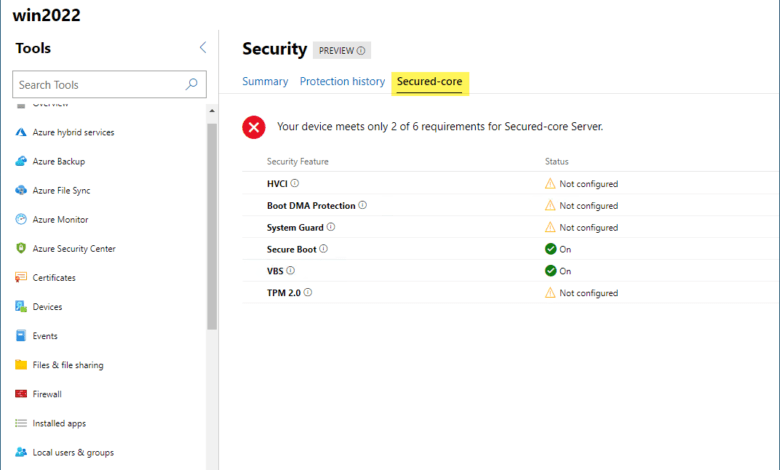The height and width of the screenshot is (470, 780).
Task: Click the win2022 server name heading
Action: [x=46, y=15]
